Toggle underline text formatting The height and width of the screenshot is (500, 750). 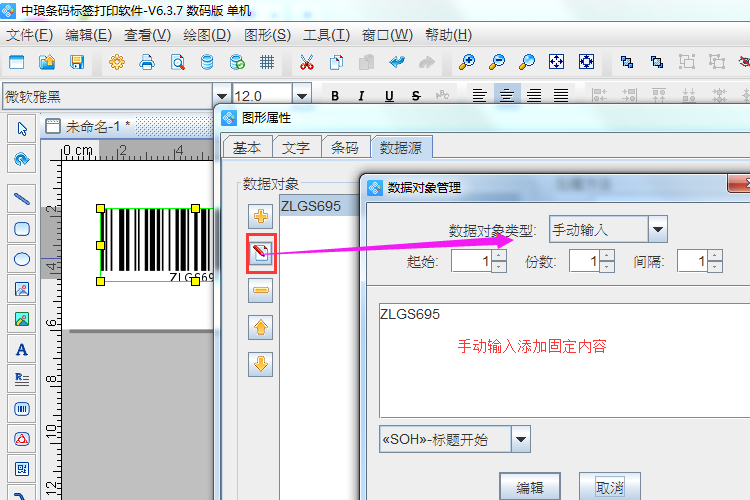pyautogui.click(x=388, y=96)
